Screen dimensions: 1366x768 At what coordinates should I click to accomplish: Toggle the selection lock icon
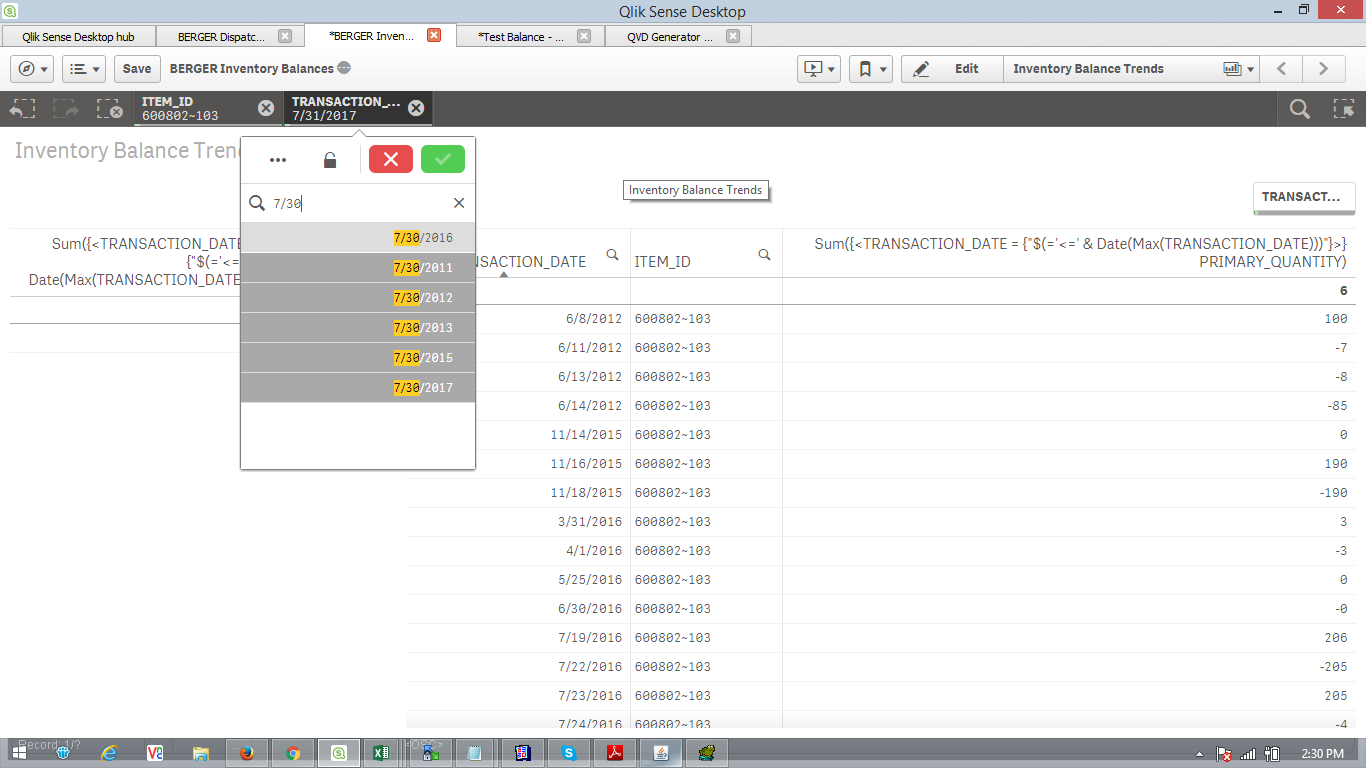[330, 160]
